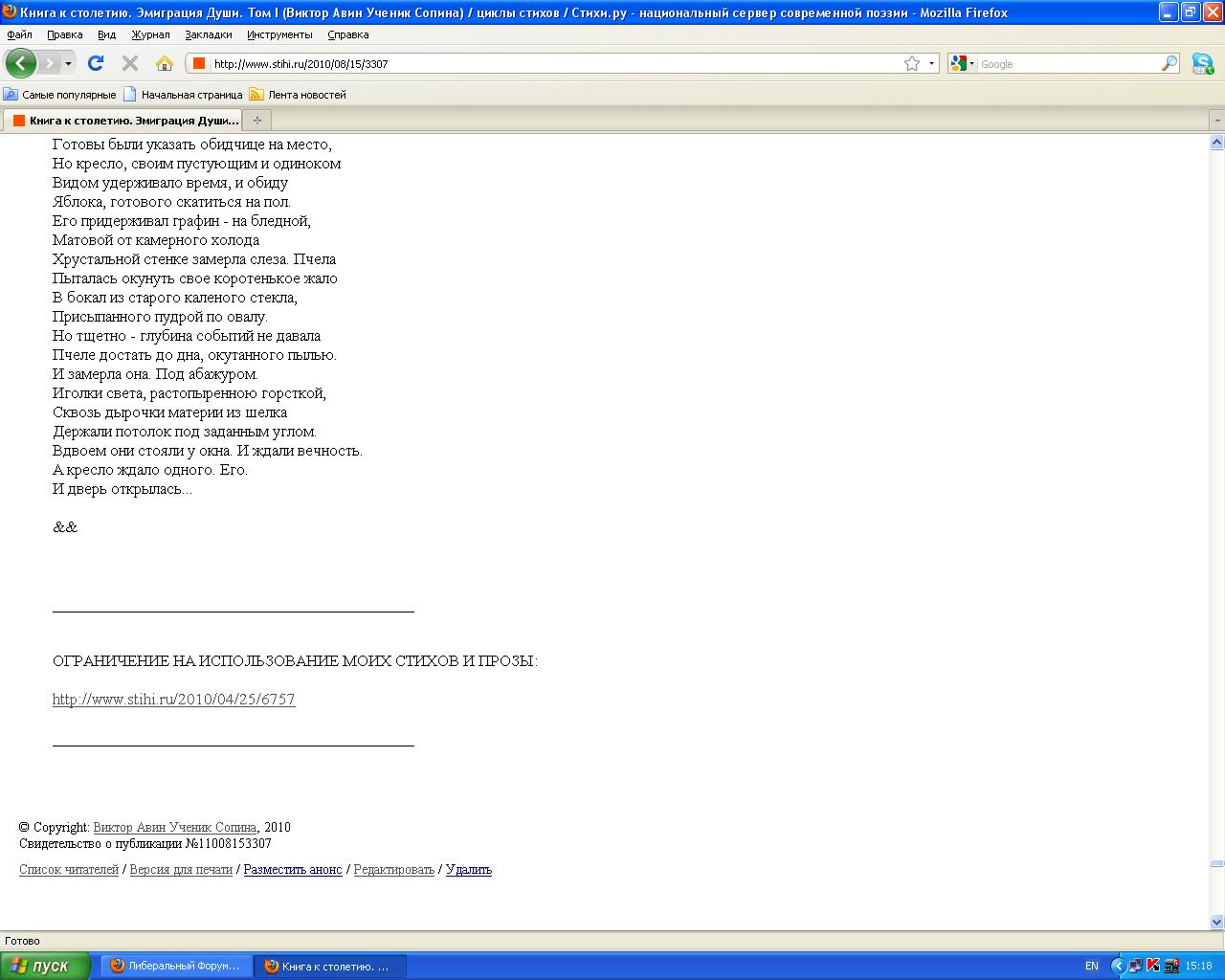Expand hidden tray icons with the arrow

pos(1119,967)
